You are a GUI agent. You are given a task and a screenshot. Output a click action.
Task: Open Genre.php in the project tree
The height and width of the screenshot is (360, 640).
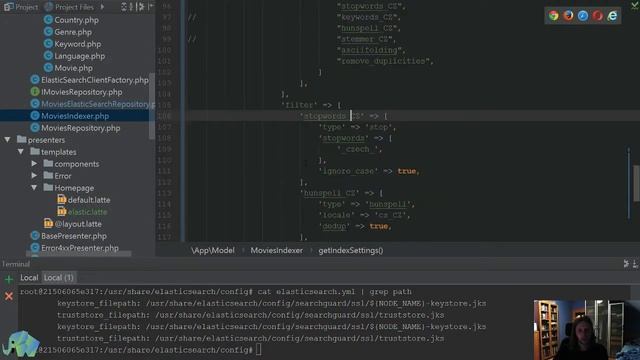pos(73,32)
